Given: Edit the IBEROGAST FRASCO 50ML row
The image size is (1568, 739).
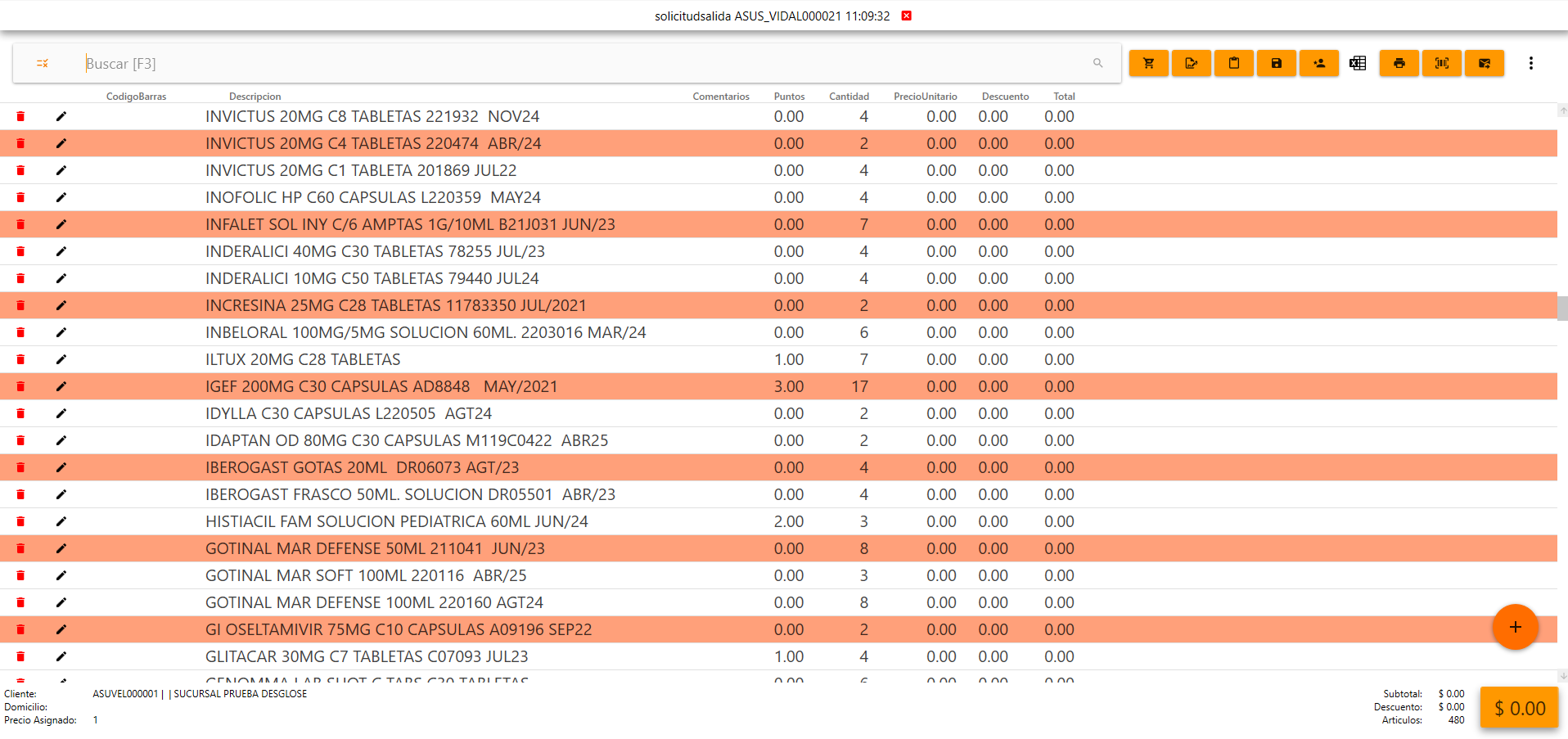Looking at the screenshot, I should point(61,494).
